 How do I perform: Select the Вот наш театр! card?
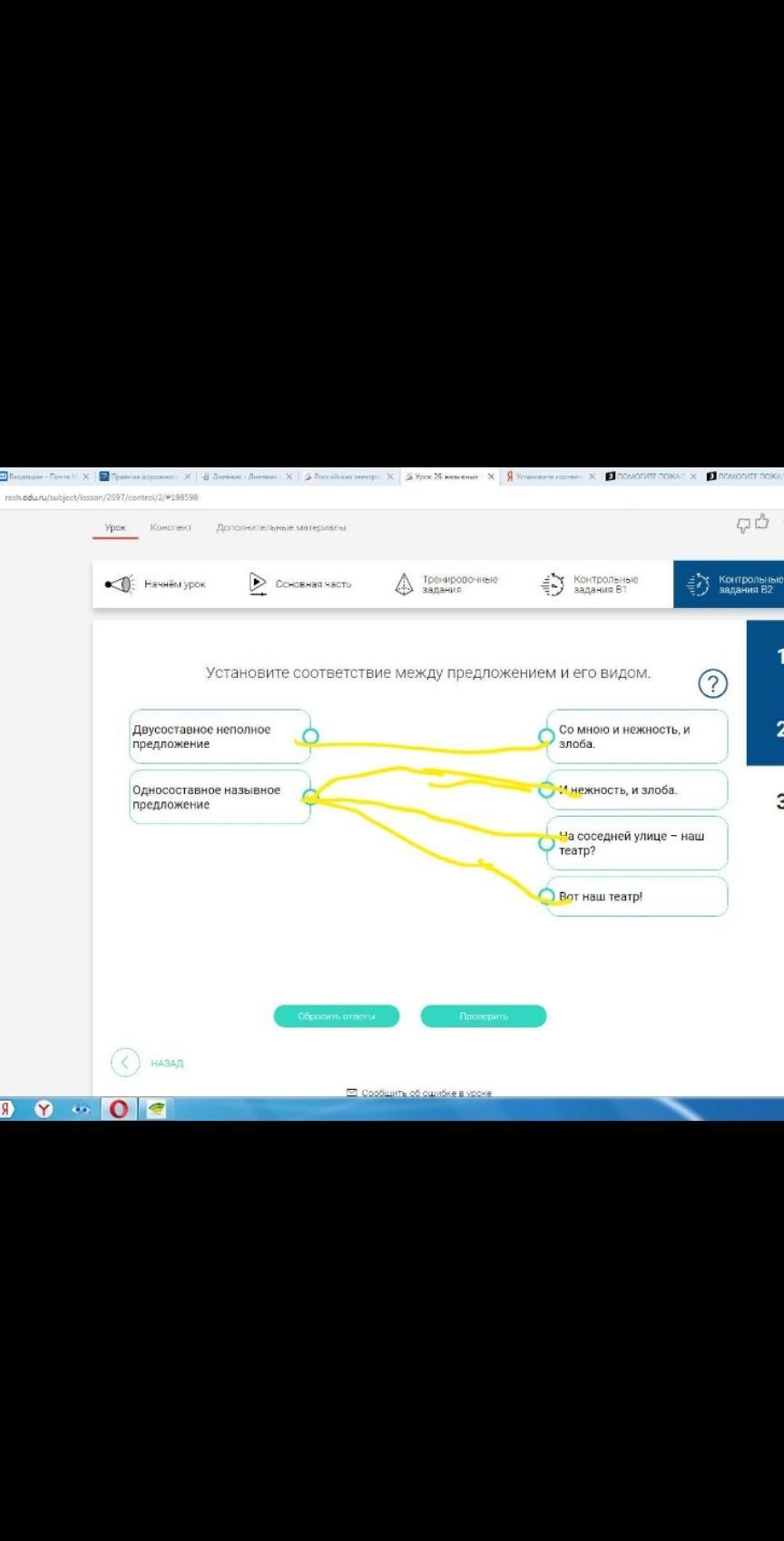click(637, 896)
